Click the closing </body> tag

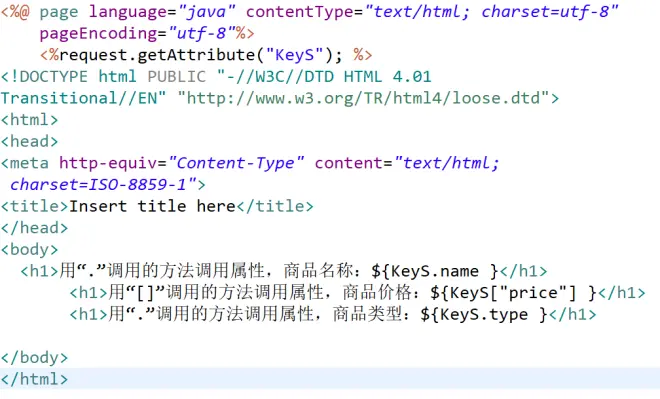pos(35,358)
